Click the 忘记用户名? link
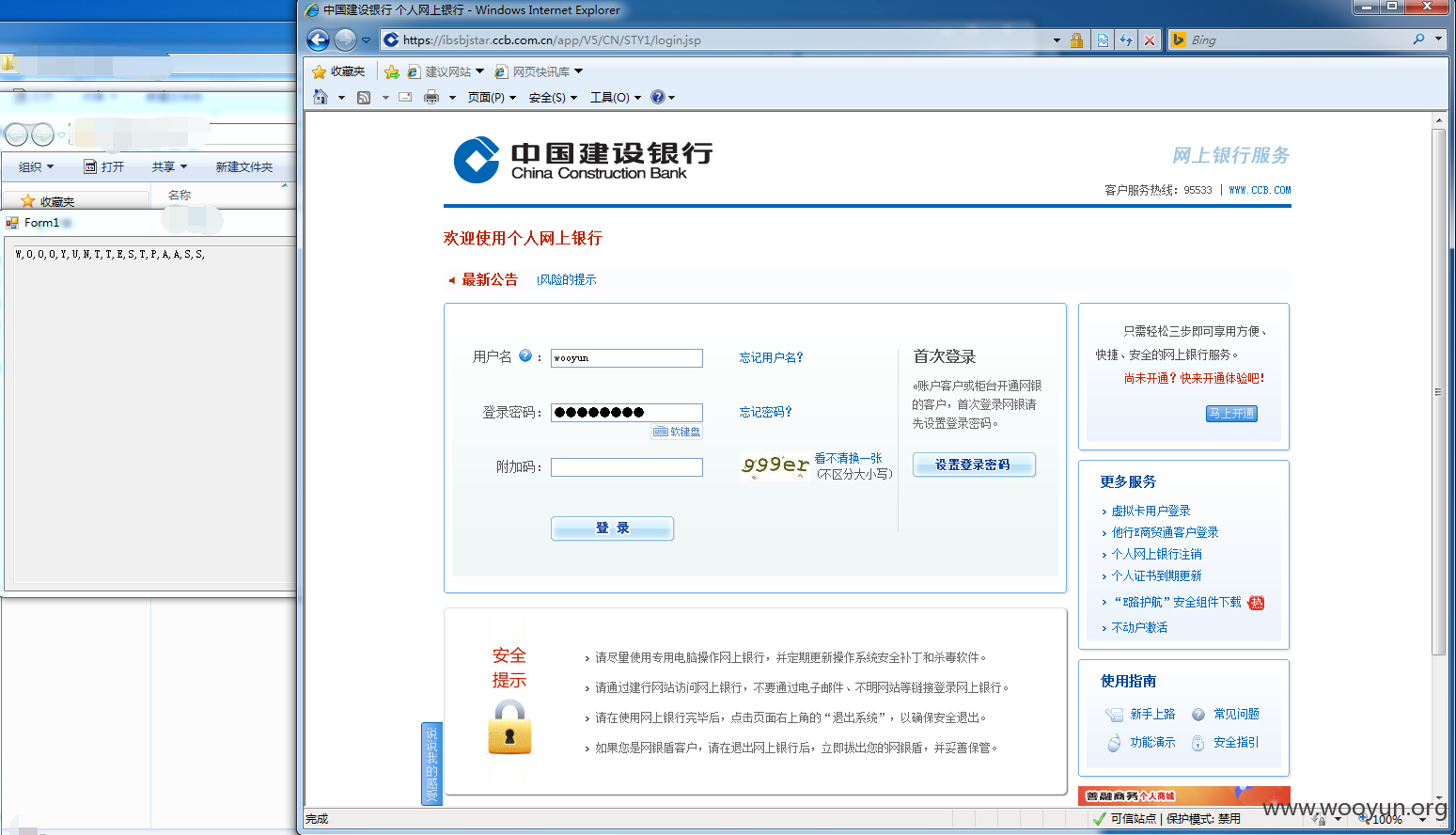Image resolution: width=1456 pixels, height=835 pixels. pyautogui.click(x=771, y=357)
